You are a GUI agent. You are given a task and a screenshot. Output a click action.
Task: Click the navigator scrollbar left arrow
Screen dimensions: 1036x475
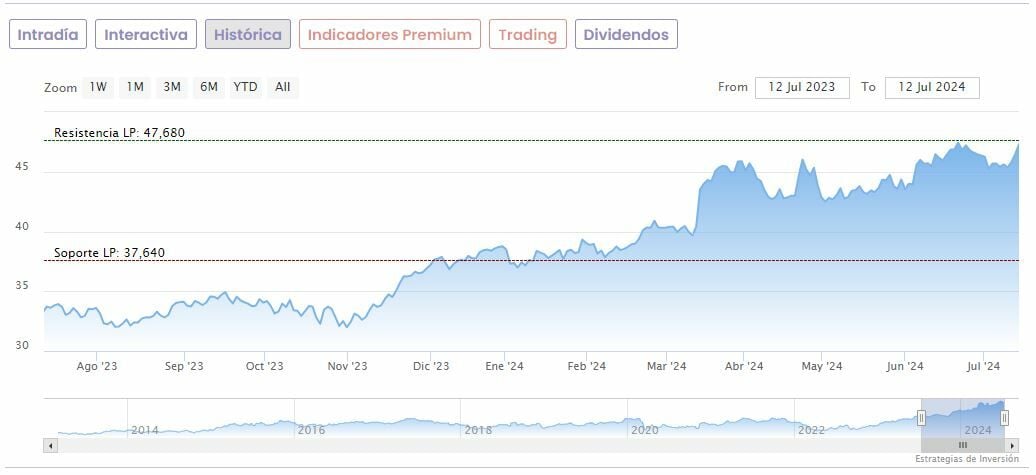(50, 445)
